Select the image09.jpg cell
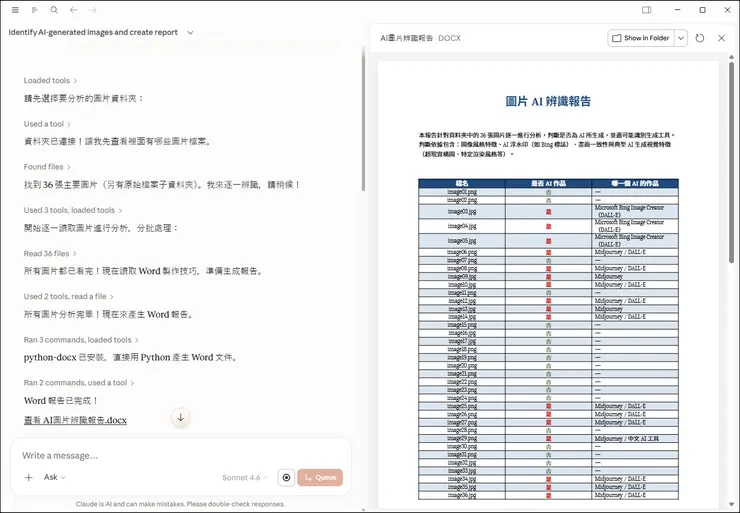 click(x=462, y=277)
